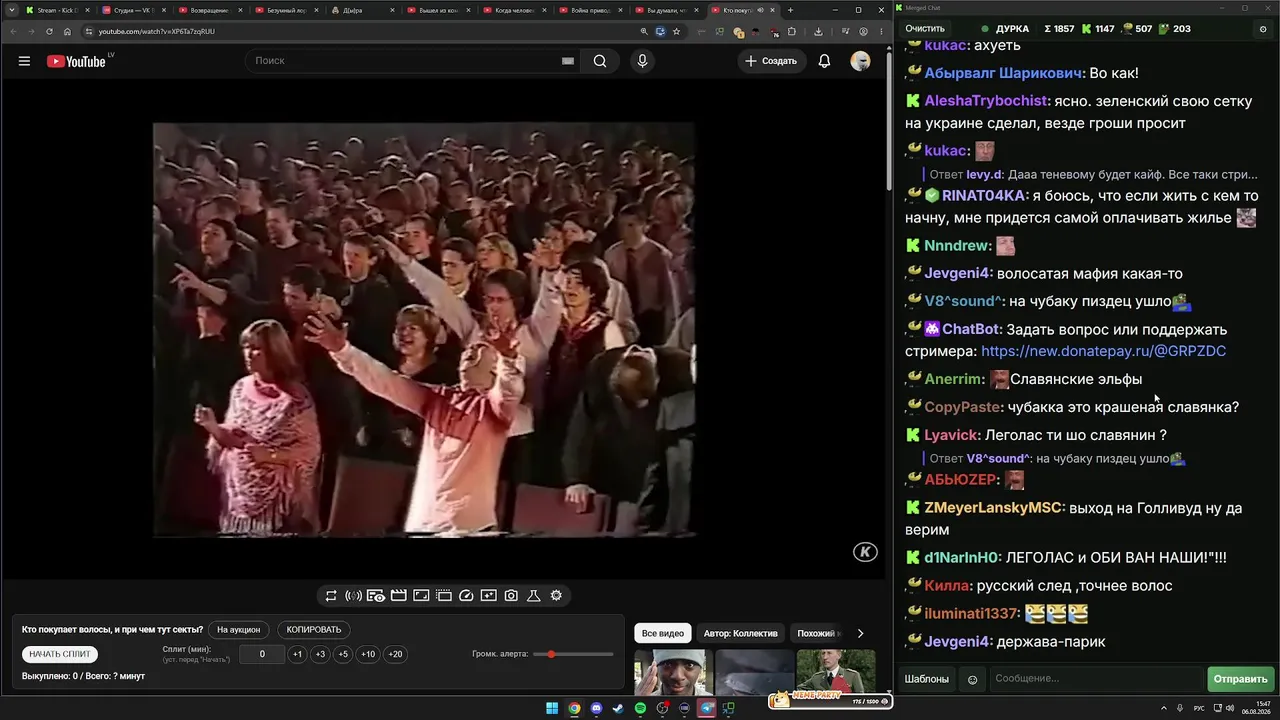
Task: Switch to the Вышел из ком browser tab
Action: 438,10
